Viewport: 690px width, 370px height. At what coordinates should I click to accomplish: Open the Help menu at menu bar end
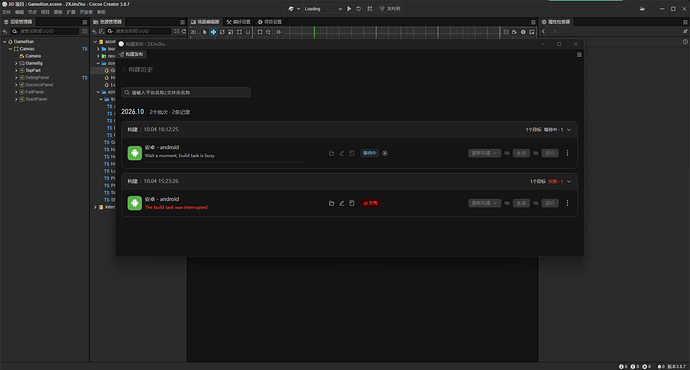click(102, 12)
